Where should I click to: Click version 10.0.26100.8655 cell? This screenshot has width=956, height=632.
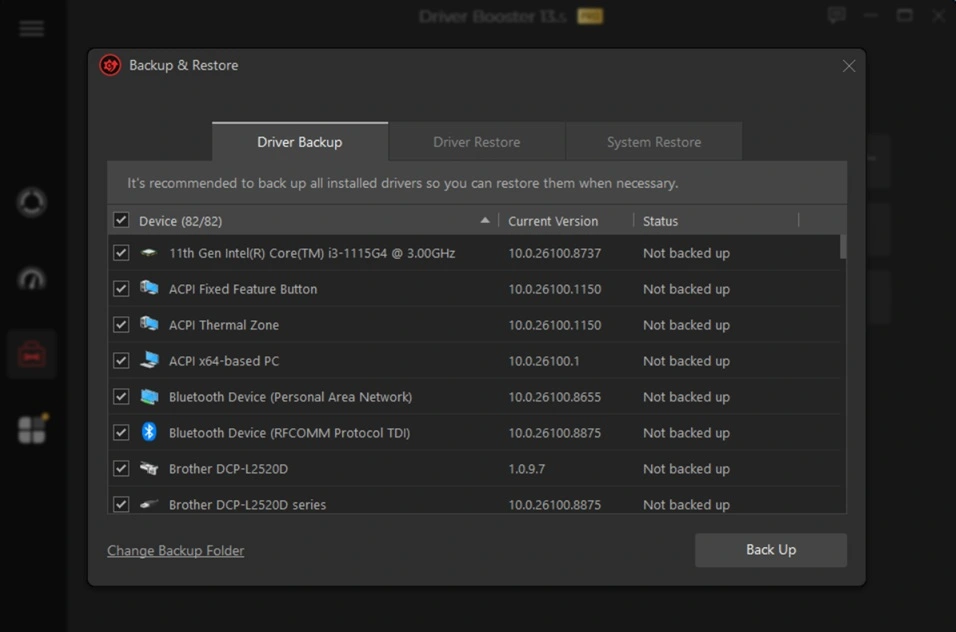click(x=555, y=397)
